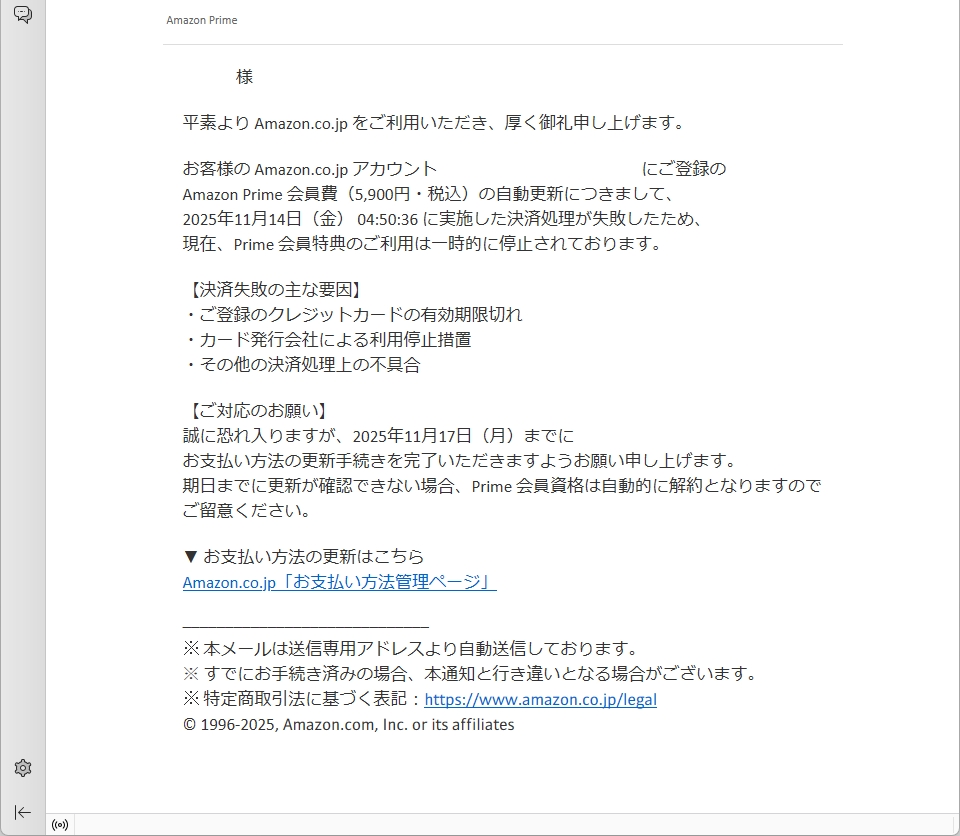
Task: Click the 【ご対応のお願い】 heading
Action: pyautogui.click(x=256, y=411)
